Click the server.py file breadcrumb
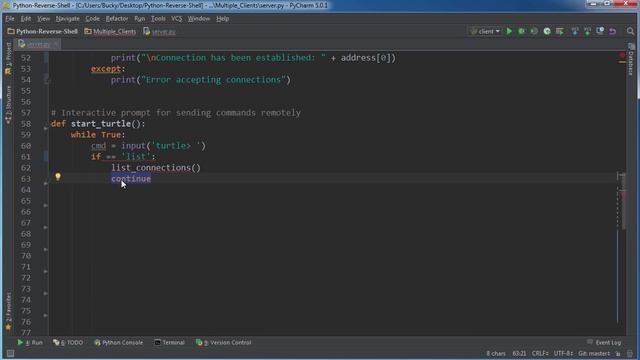Screen dimensions: 640x360 click(160, 31)
